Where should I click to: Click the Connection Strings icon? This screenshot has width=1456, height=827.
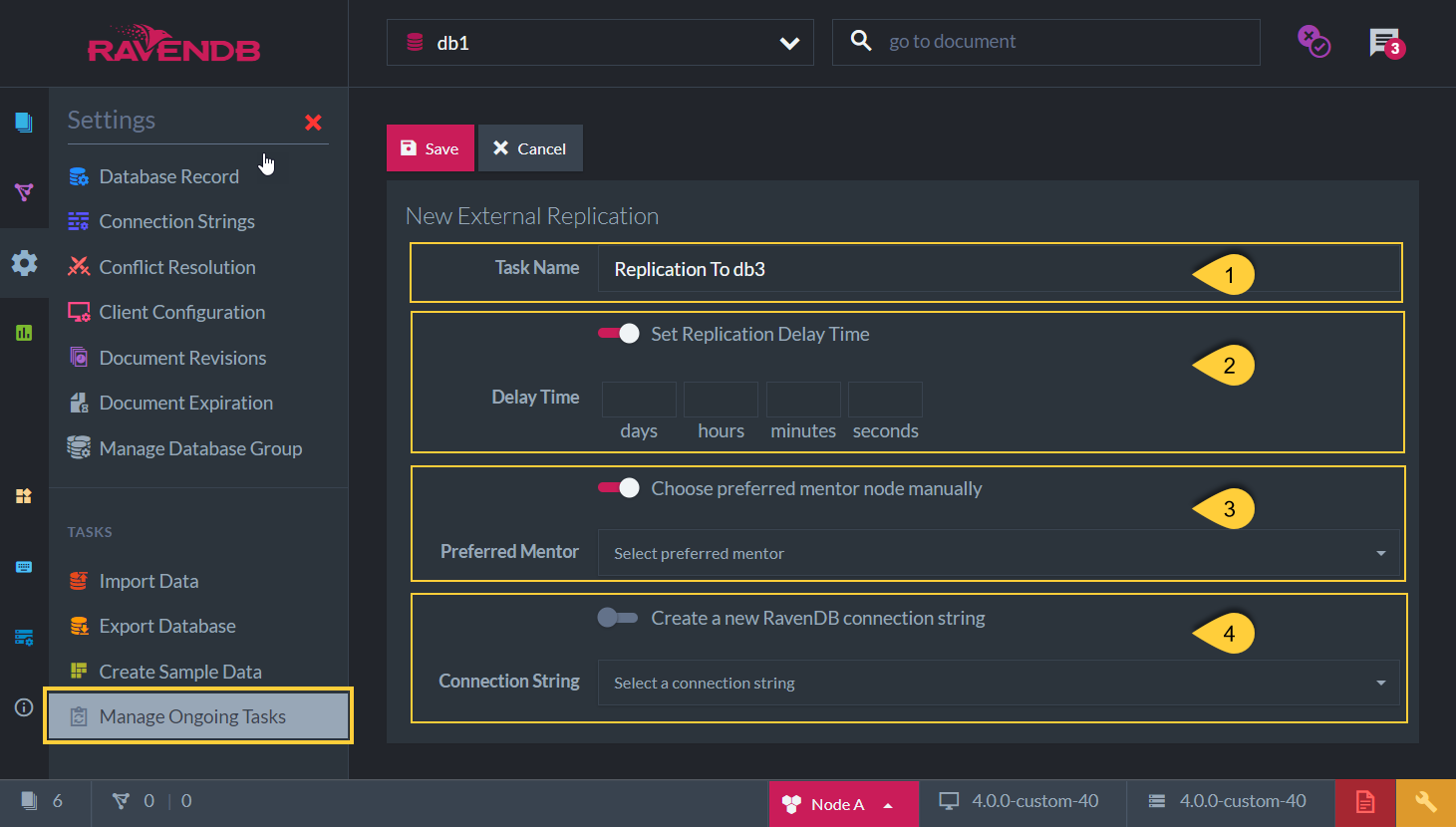click(79, 221)
